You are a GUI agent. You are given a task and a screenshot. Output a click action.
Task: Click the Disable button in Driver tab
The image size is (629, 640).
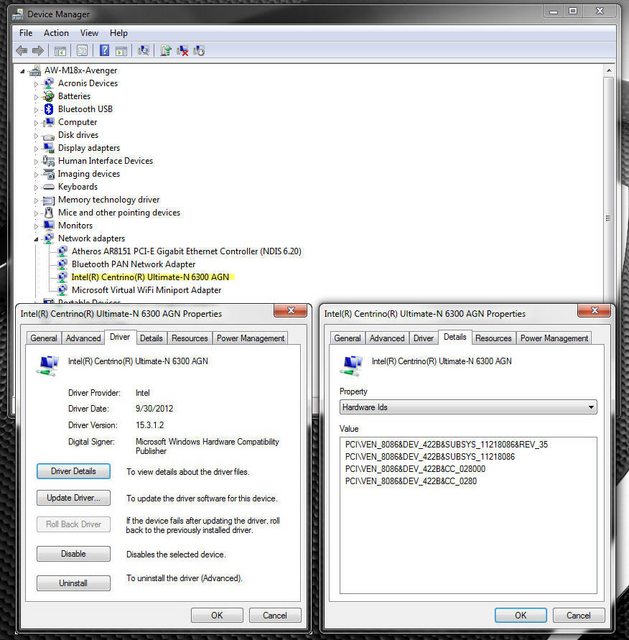pyautogui.click(x=73, y=554)
